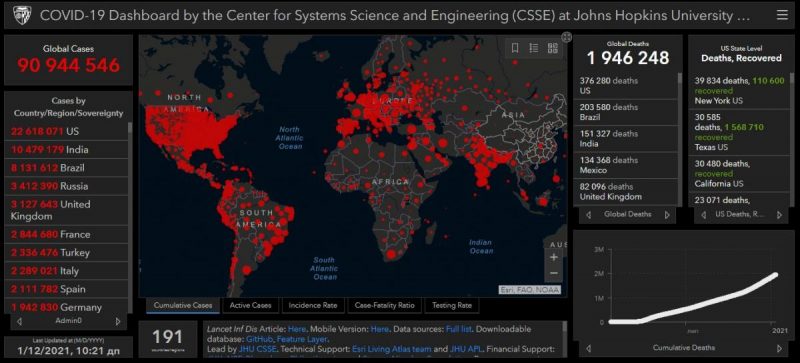Click the Global Deaths total 1 946 248
The height and width of the screenshot is (363, 800).
tap(628, 58)
